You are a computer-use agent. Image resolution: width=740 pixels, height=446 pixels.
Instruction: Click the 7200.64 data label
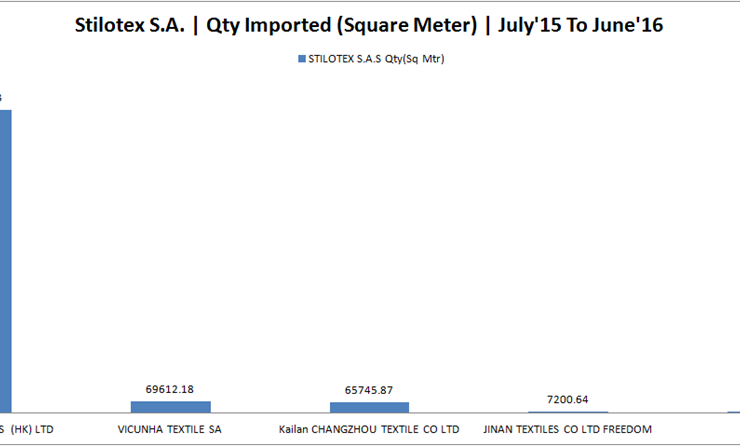point(567,400)
